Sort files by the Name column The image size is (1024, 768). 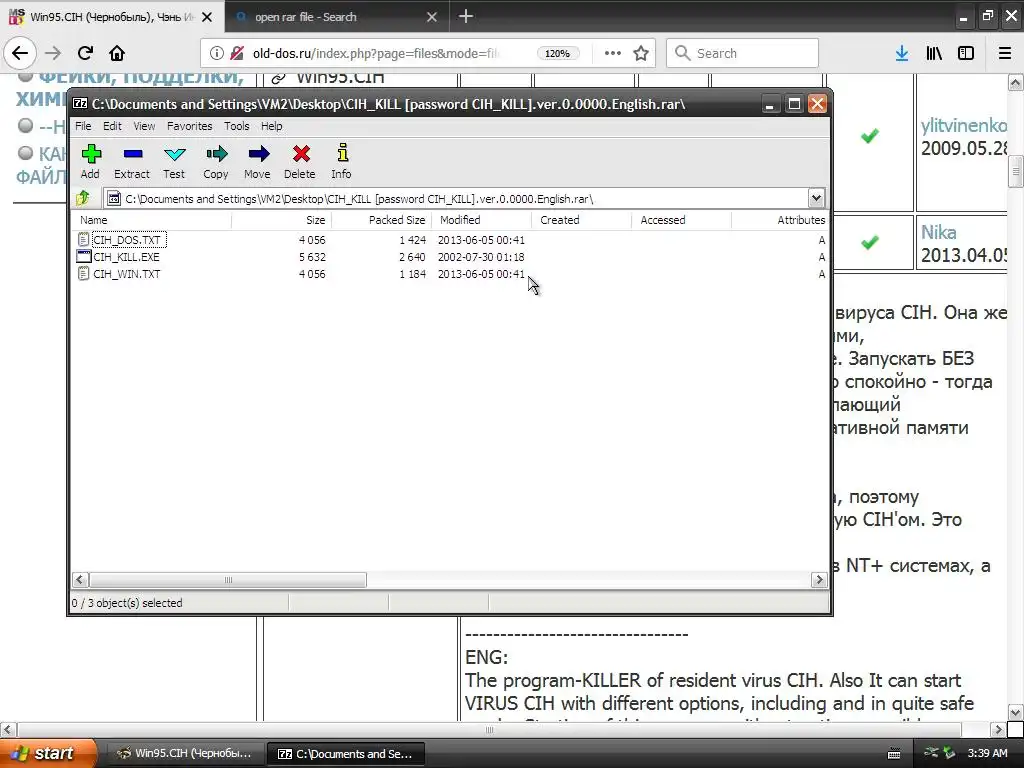pos(153,220)
